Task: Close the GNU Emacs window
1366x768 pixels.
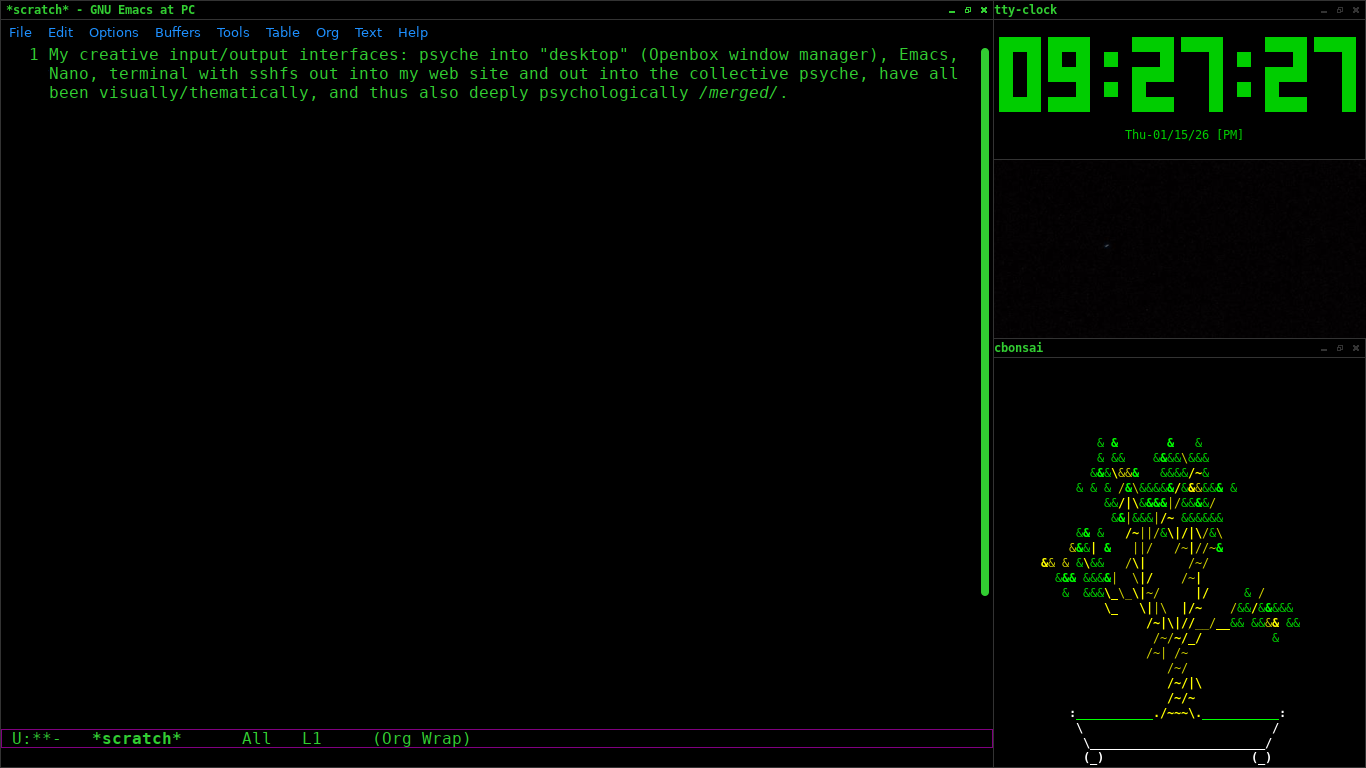Action: [984, 10]
